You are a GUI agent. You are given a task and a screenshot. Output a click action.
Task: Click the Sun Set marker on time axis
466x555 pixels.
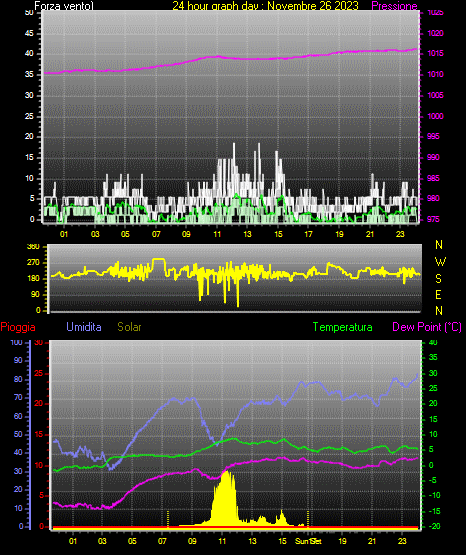308,541
